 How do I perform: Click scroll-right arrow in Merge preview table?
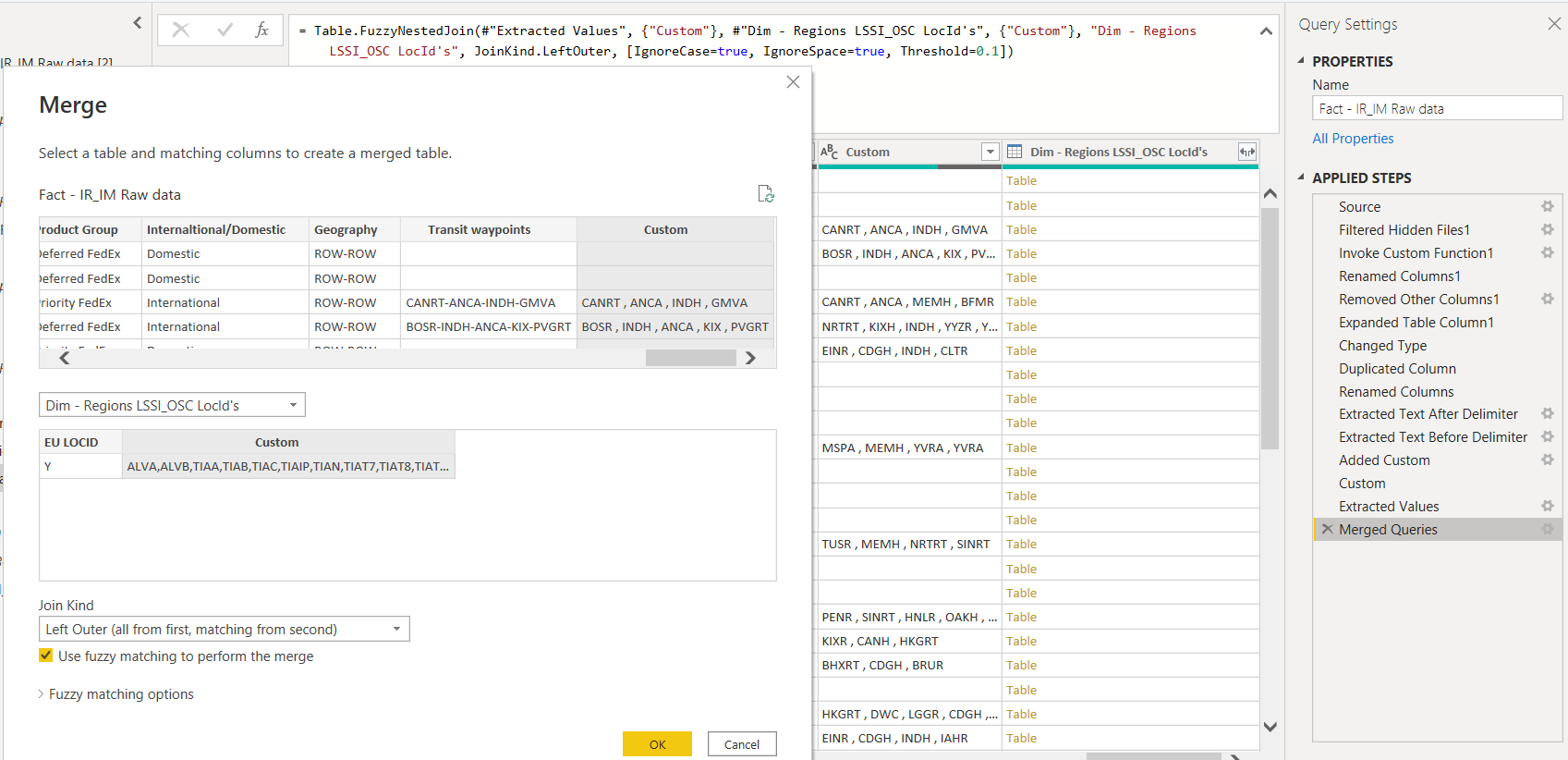[751, 358]
